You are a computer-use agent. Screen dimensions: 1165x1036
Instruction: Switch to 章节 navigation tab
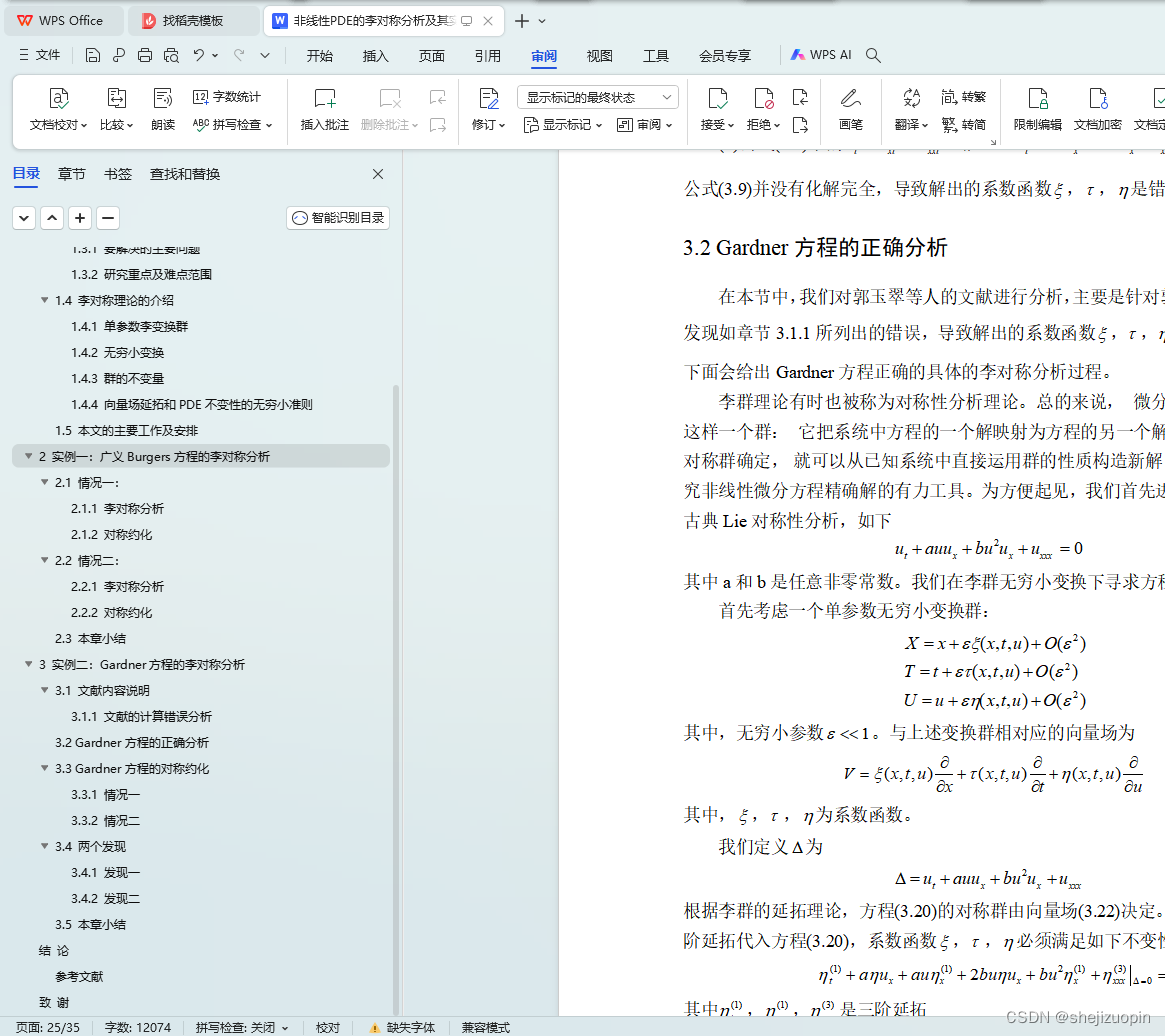(71, 174)
